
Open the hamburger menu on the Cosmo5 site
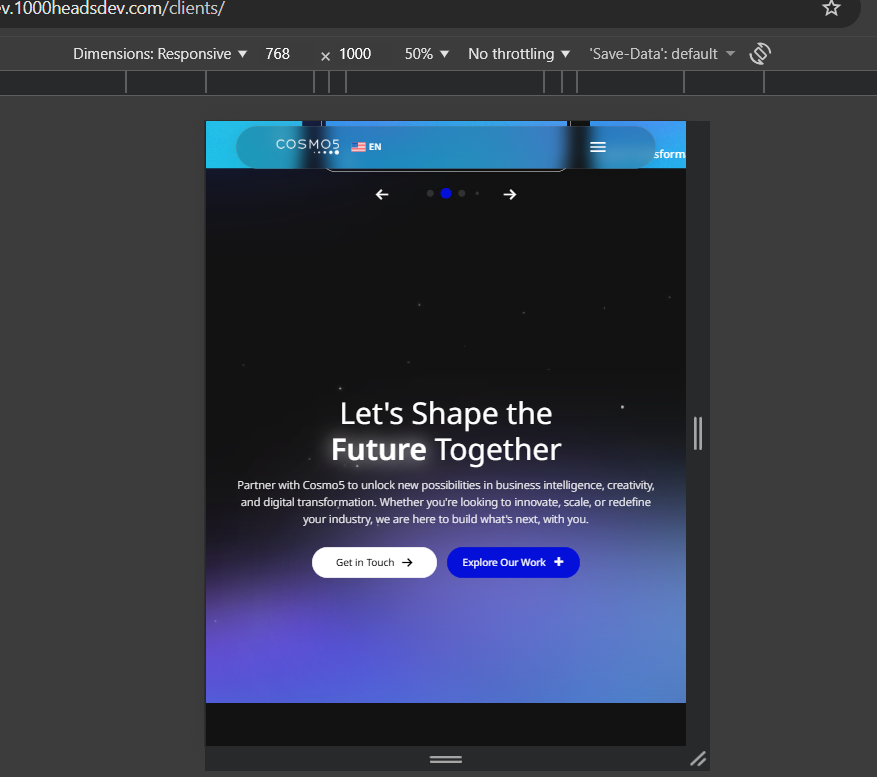point(598,147)
